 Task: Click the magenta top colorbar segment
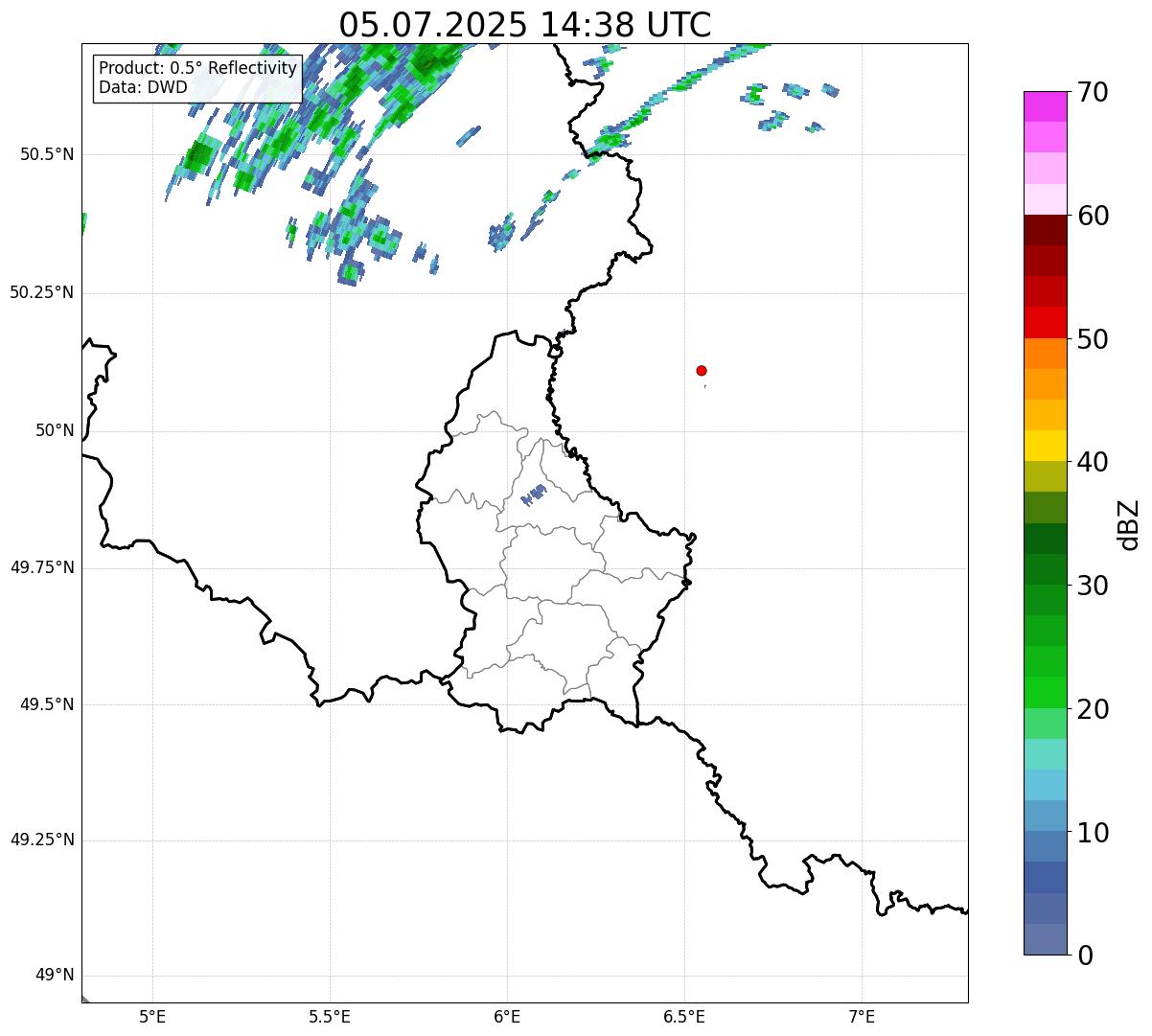tap(1045, 106)
